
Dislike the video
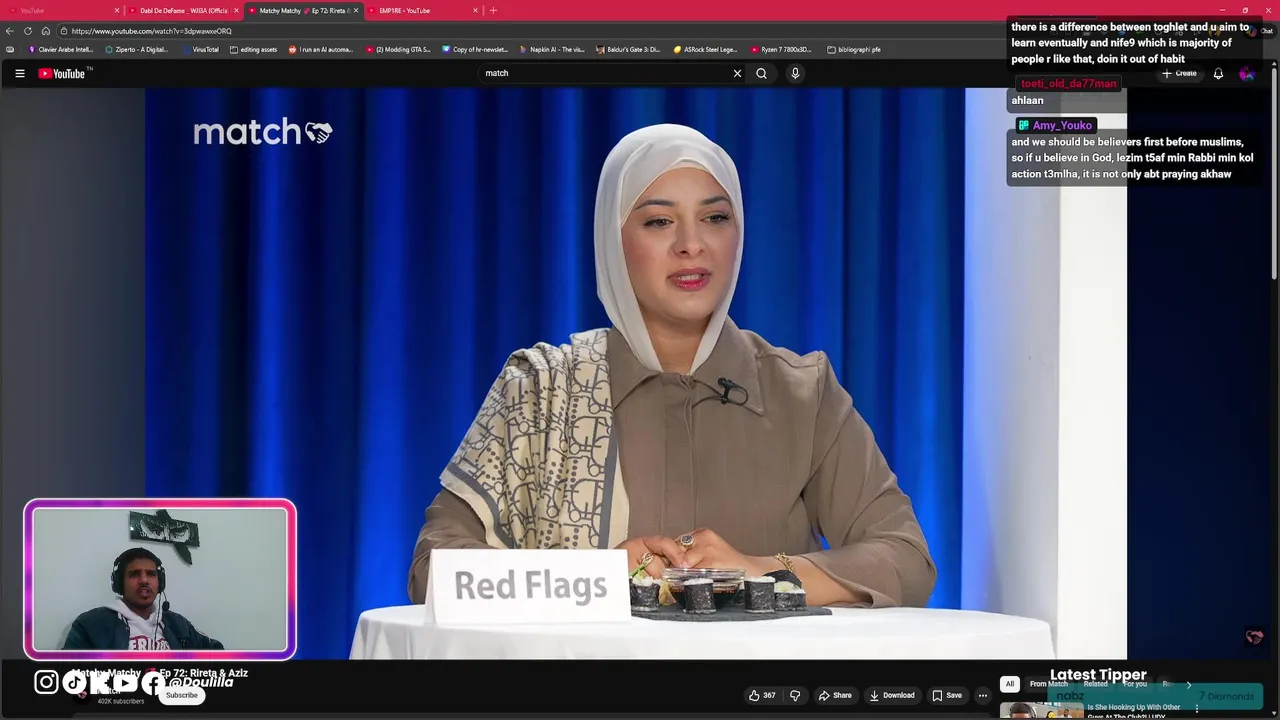(x=795, y=695)
